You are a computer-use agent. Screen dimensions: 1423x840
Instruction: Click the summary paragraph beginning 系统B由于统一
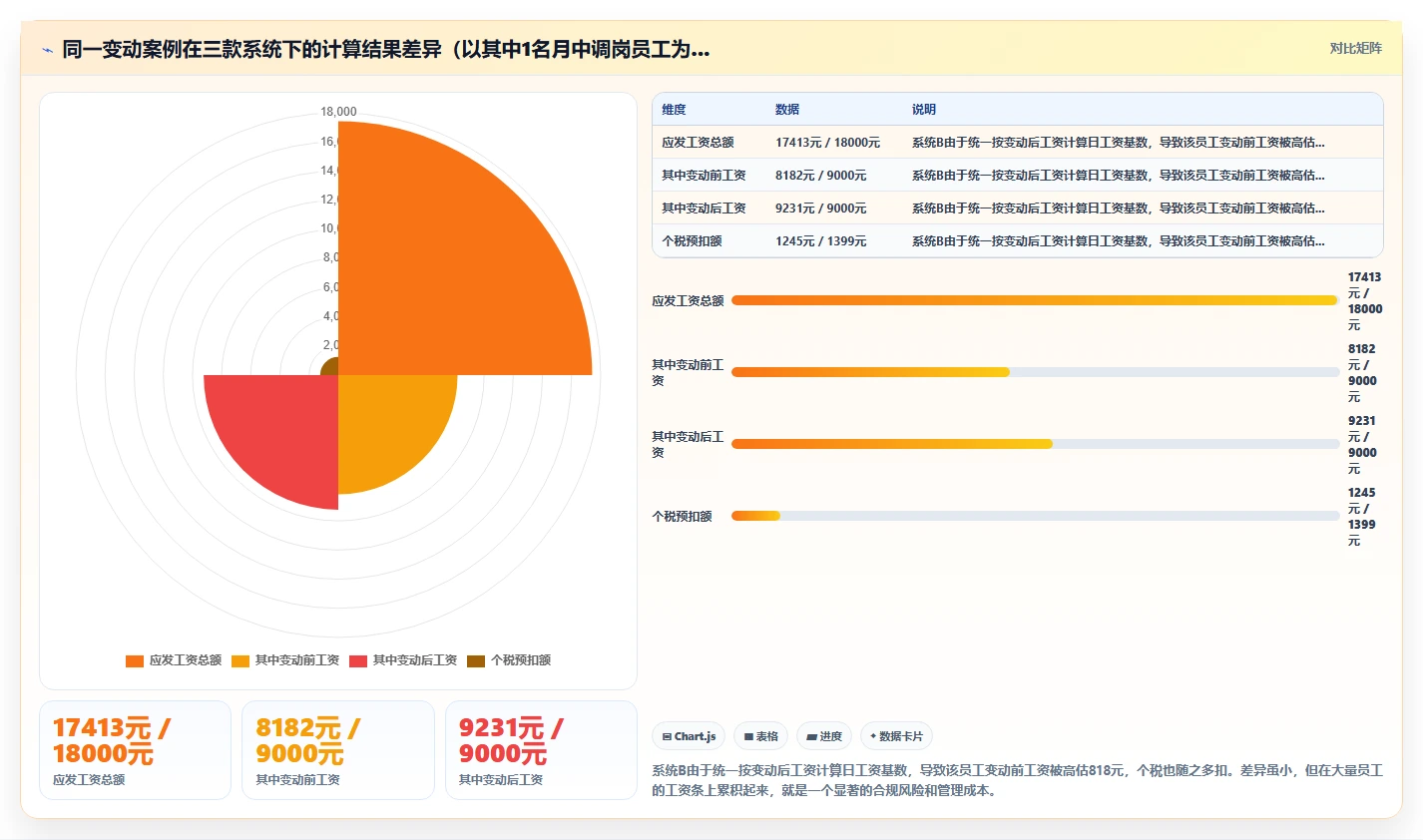click(x=1017, y=780)
